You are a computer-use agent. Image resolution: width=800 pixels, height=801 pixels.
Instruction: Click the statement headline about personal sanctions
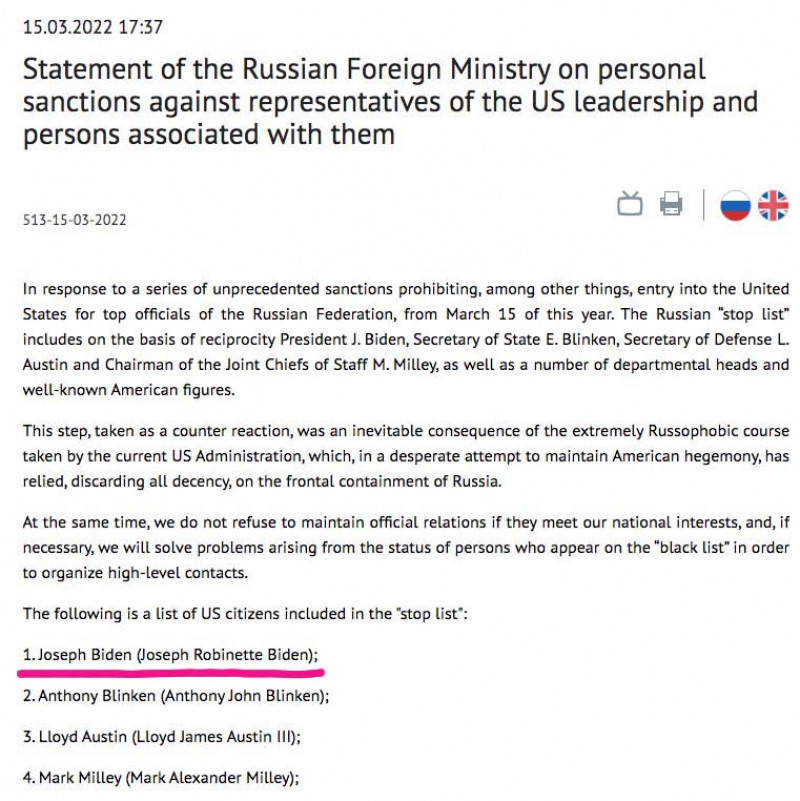390,100
